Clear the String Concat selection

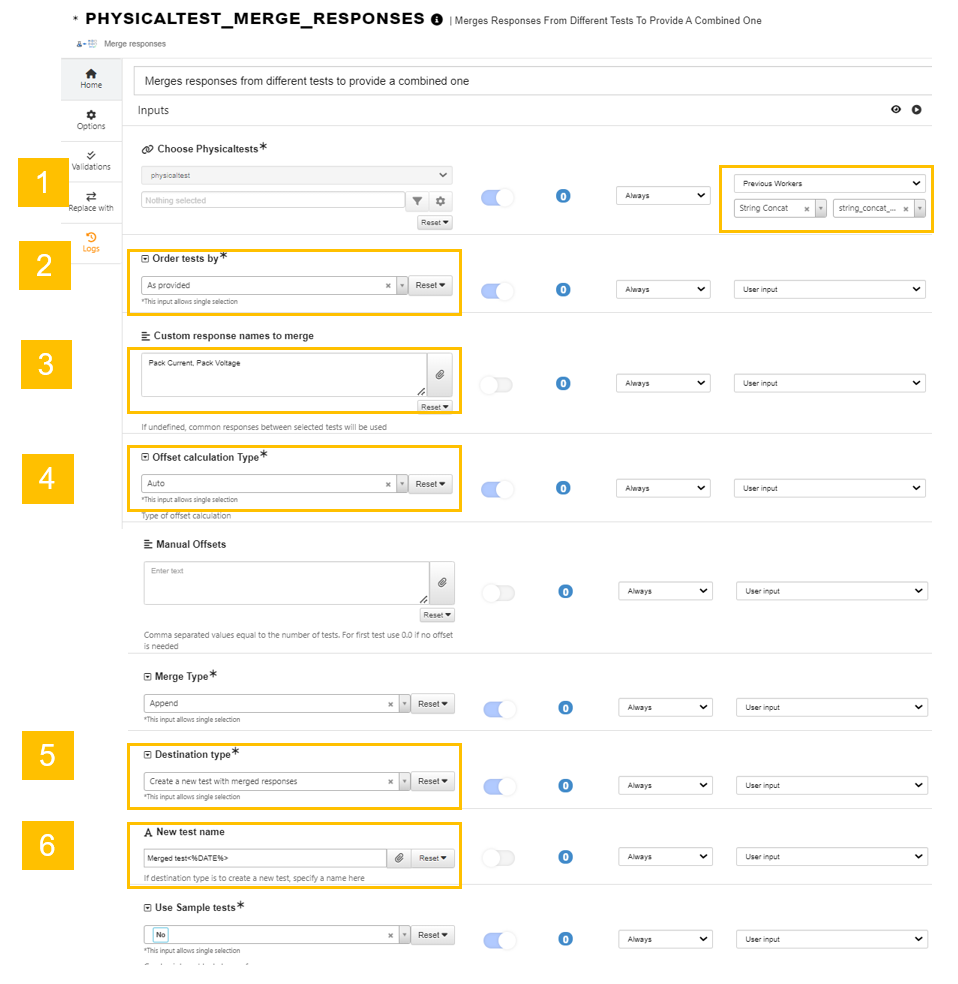pos(806,209)
